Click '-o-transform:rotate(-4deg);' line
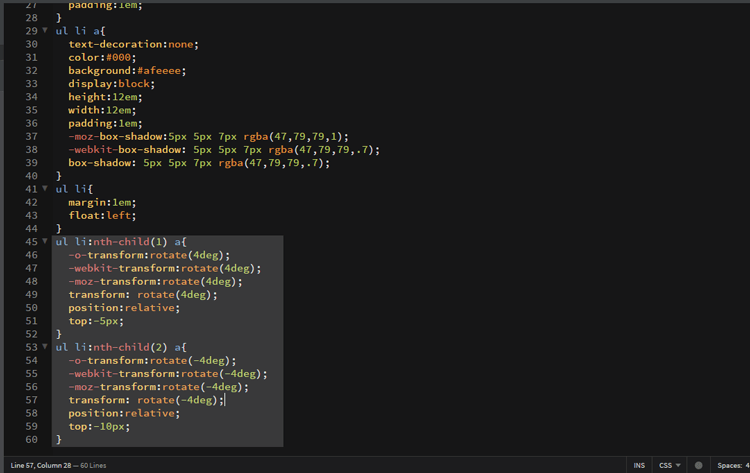 152,361
